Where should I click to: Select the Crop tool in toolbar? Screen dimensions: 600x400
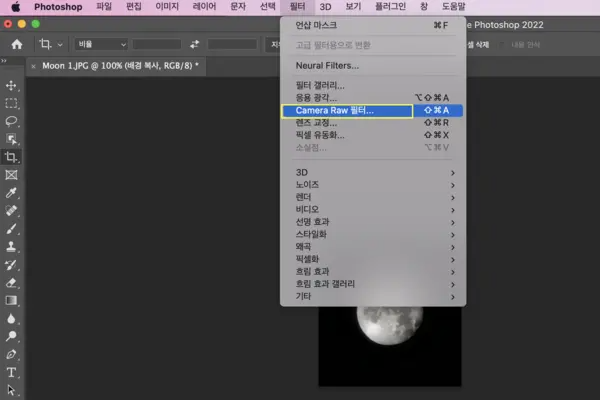point(11,157)
